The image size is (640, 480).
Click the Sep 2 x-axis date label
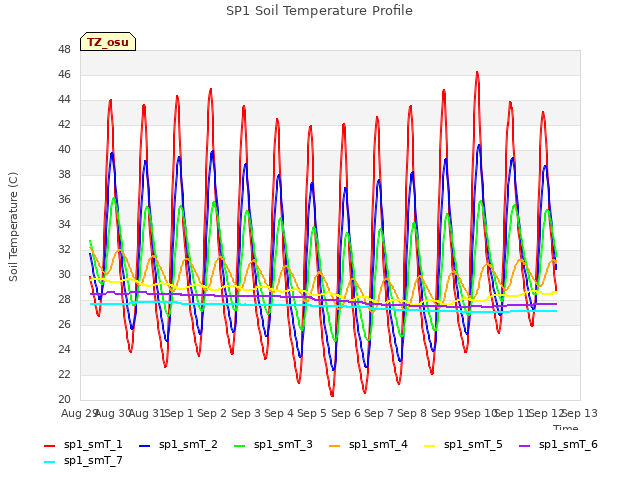[x=212, y=413]
